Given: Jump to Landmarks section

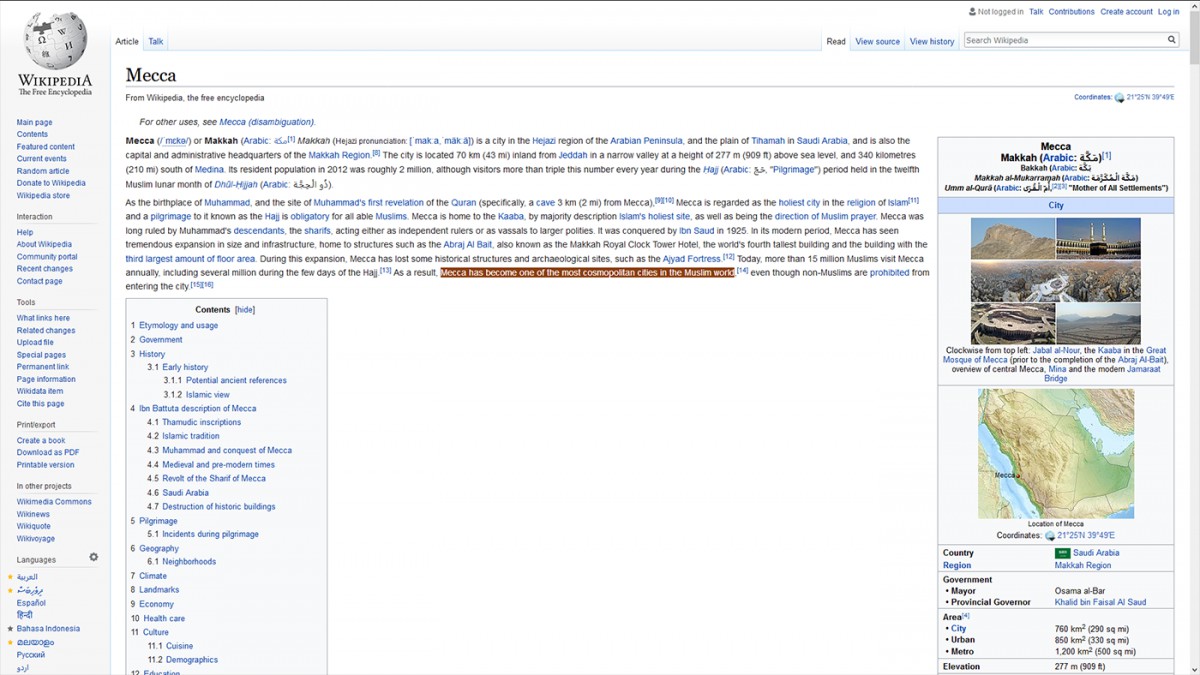Looking at the screenshot, I should coord(159,590).
